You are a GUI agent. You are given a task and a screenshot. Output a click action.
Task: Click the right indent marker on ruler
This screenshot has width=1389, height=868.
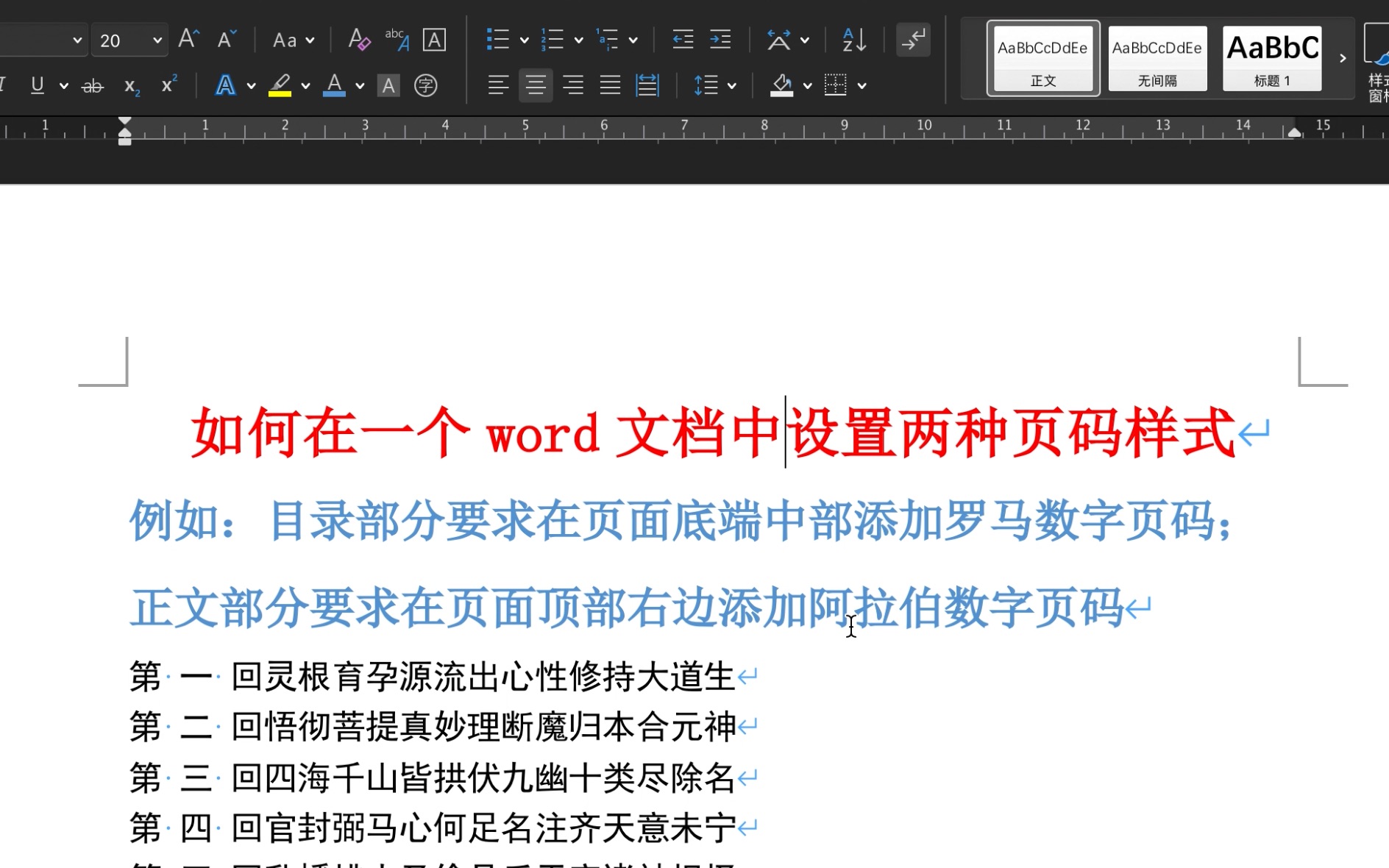coord(1294,132)
